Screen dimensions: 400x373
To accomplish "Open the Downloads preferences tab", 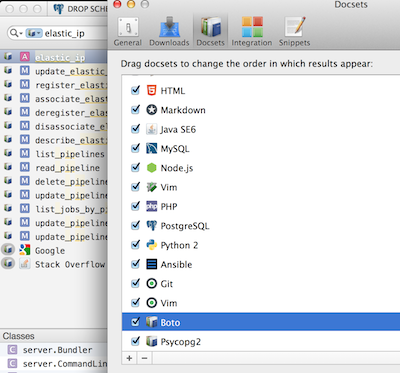I will [169, 32].
